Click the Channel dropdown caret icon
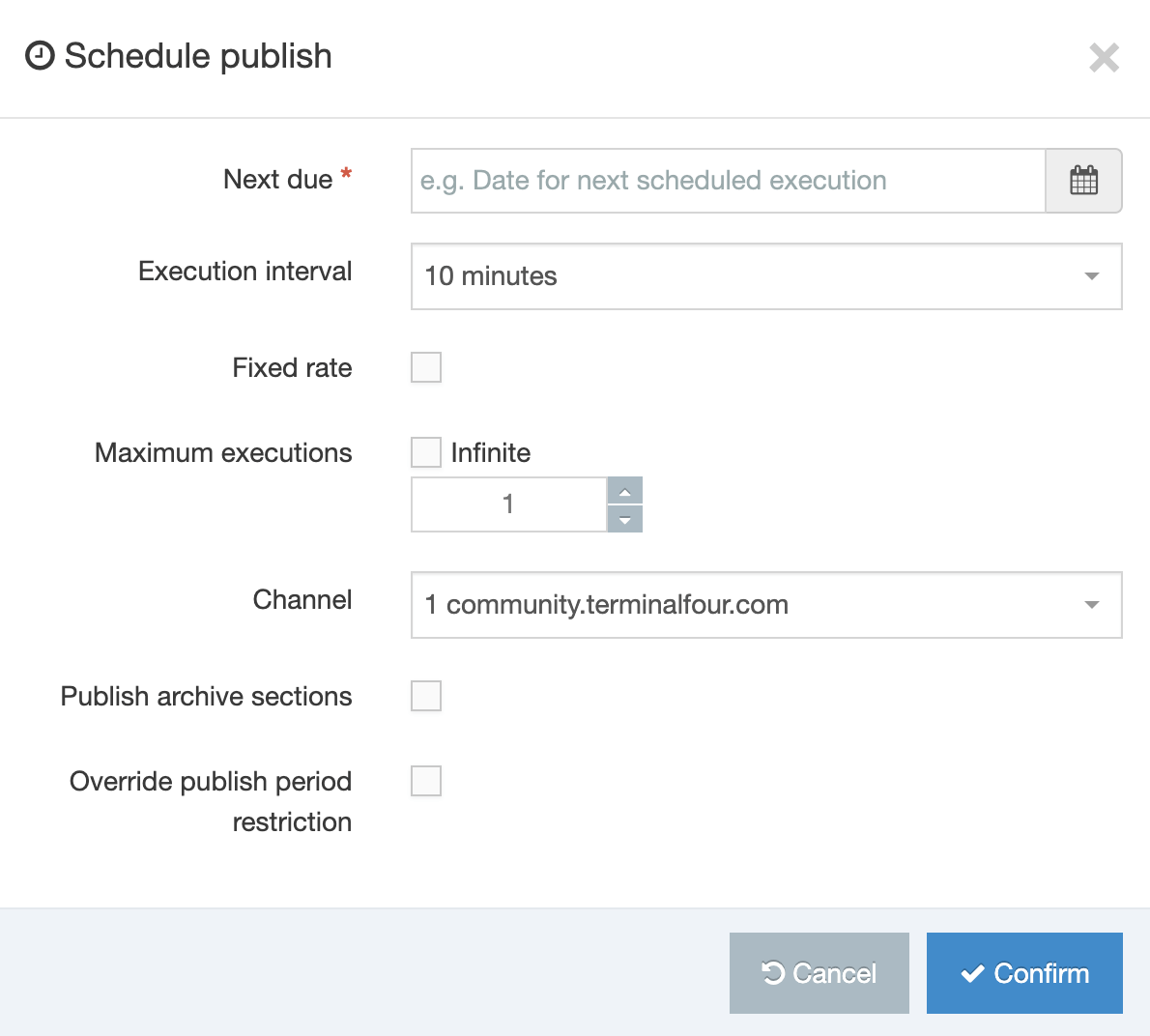This screenshot has width=1150, height=1036. 1092,605
